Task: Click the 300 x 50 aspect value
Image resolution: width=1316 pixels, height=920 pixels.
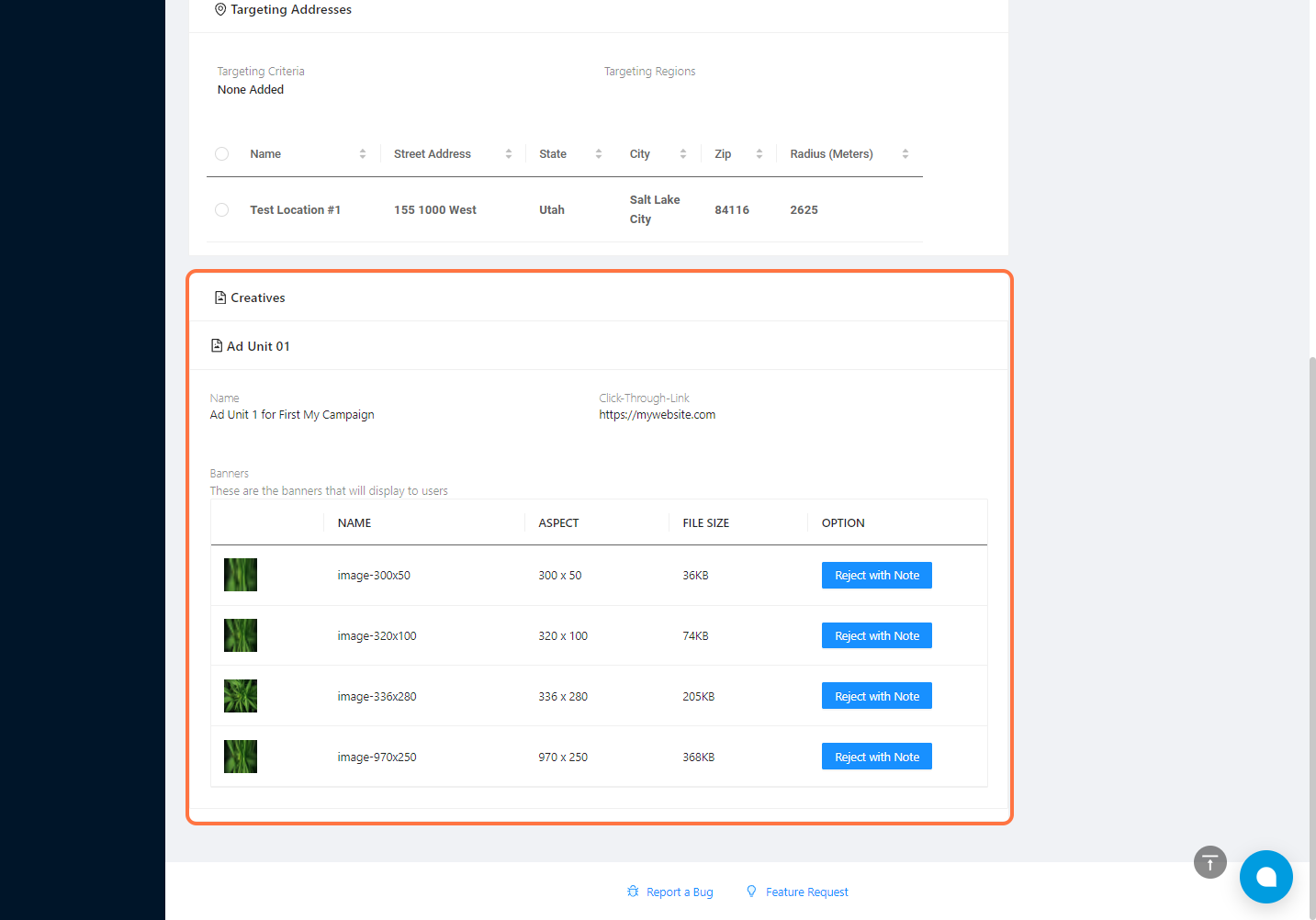Action: tap(560, 576)
